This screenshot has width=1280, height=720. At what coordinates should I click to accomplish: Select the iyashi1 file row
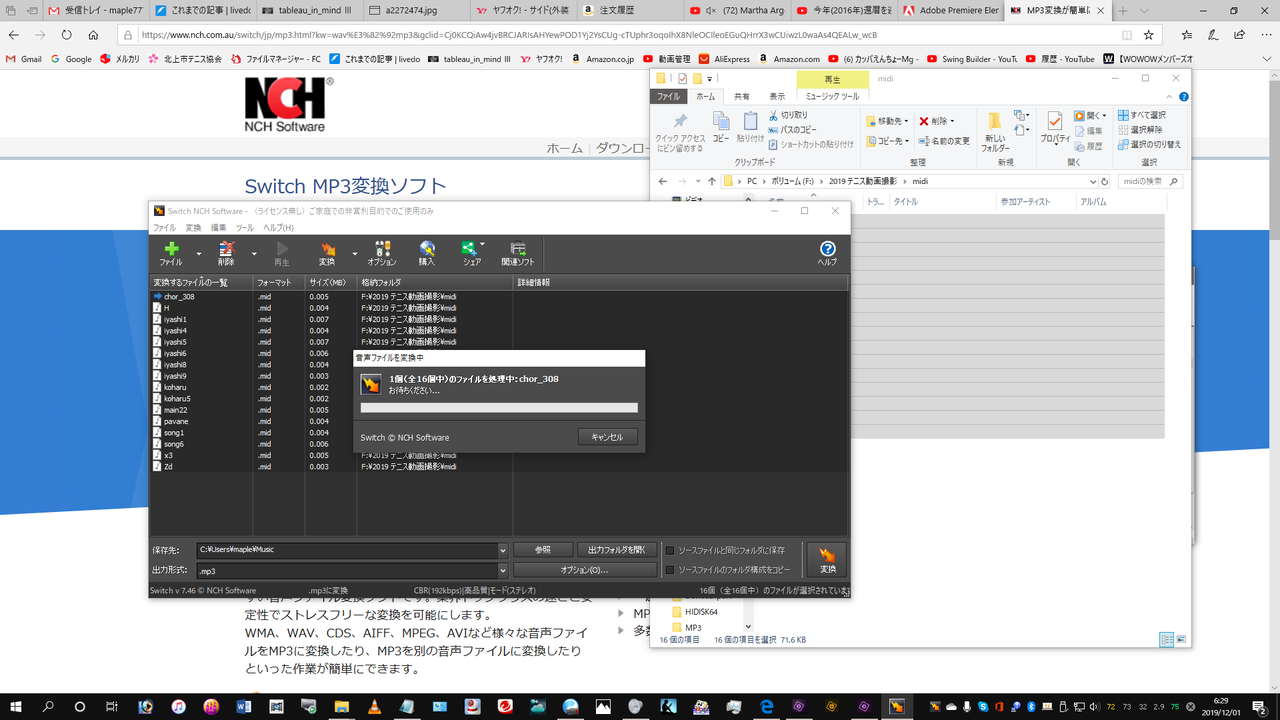click(x=498, y=319)
